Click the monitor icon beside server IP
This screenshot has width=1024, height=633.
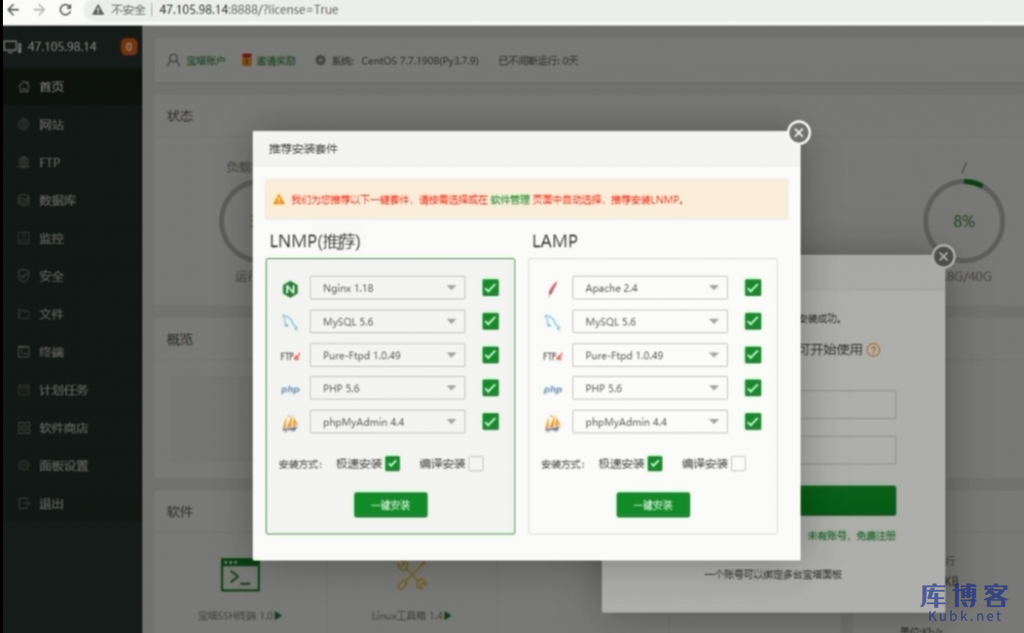(12, 46)
